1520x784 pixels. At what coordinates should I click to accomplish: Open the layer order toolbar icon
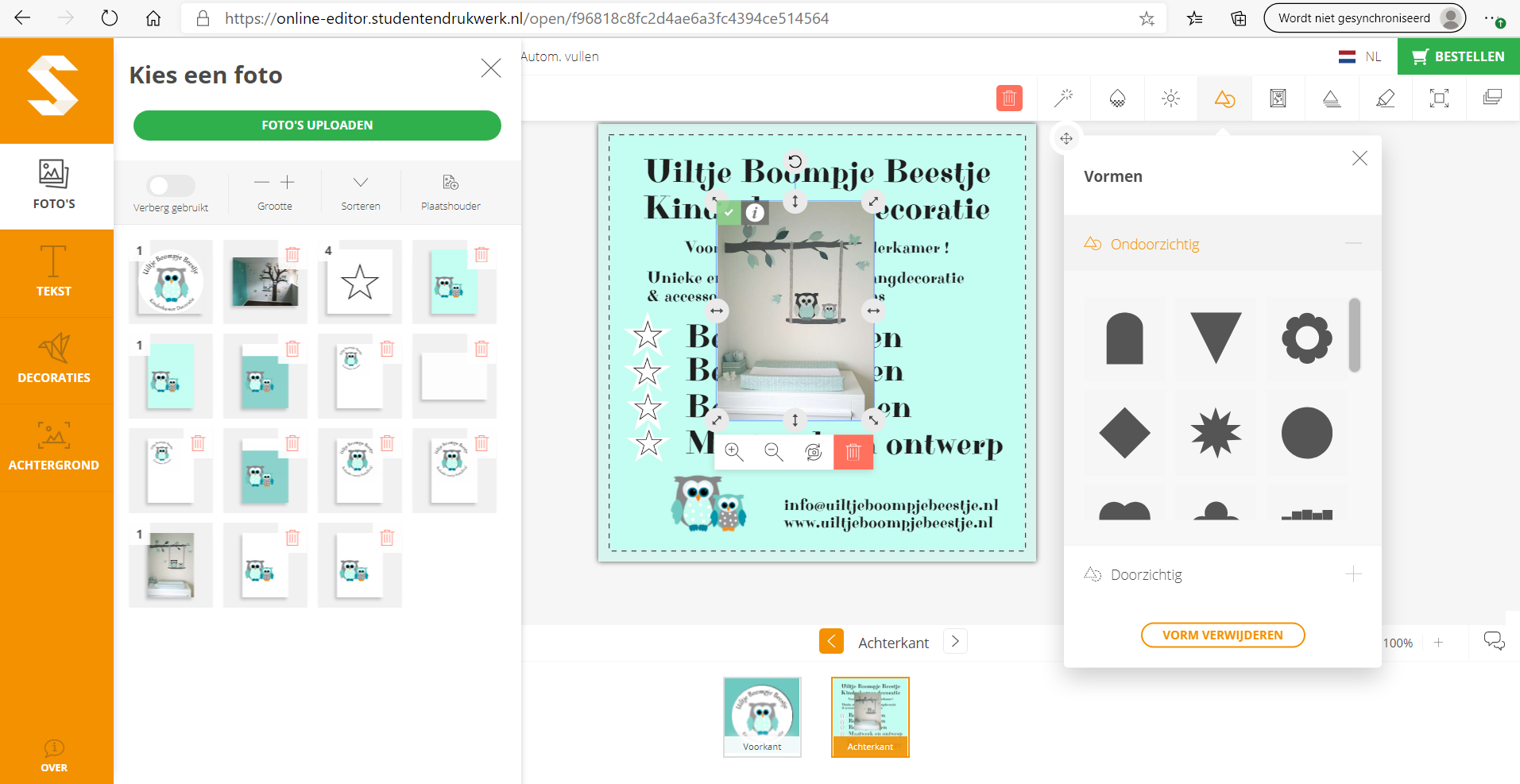pyautogui.click(x=1492, y=98)
